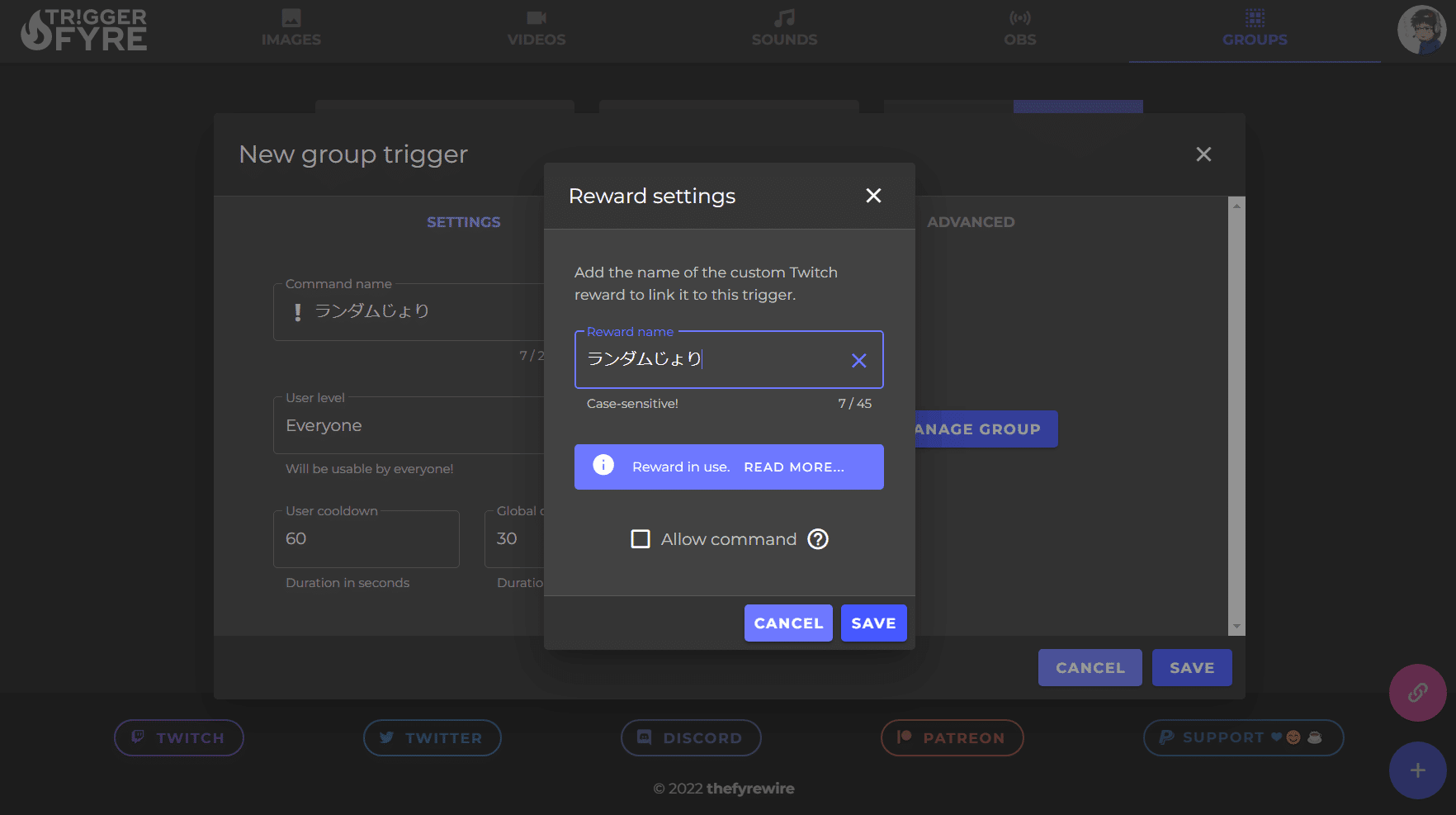
Task: Open the TriggerFyre logo home link
Action: [x=84, y=31]
